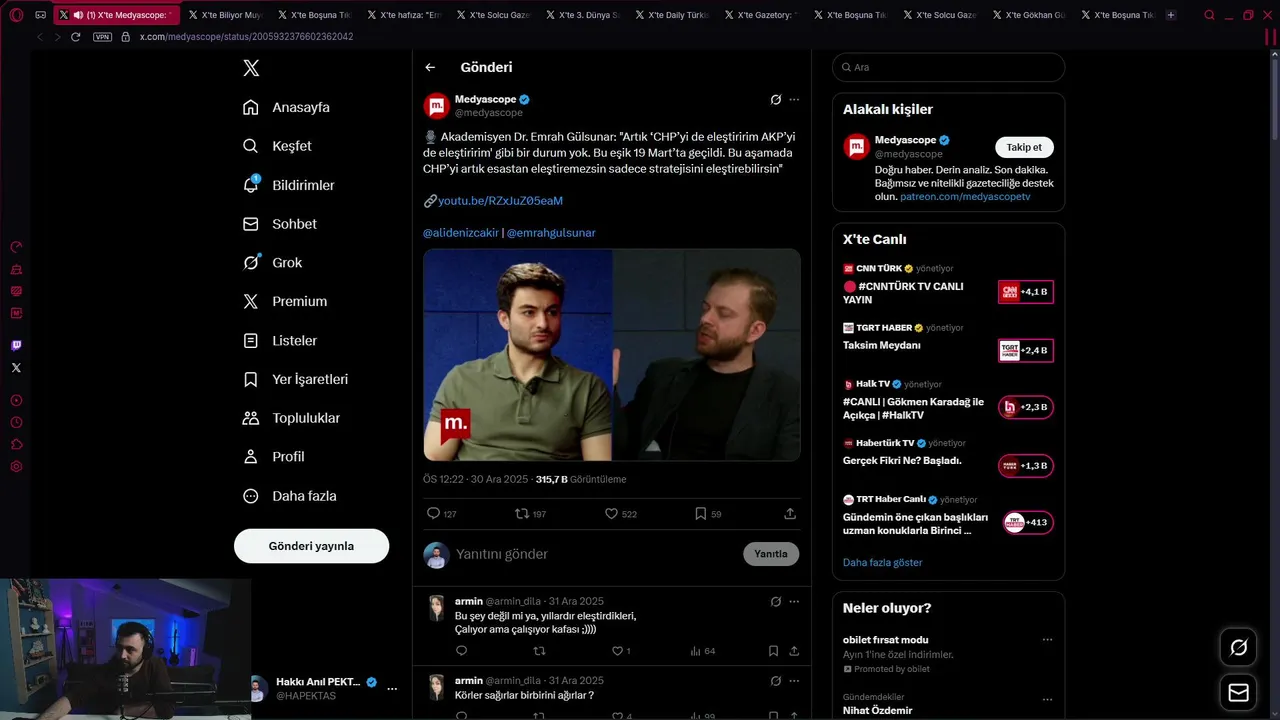
Task: Open Topluluklar communities
Action: click(292, 418)
